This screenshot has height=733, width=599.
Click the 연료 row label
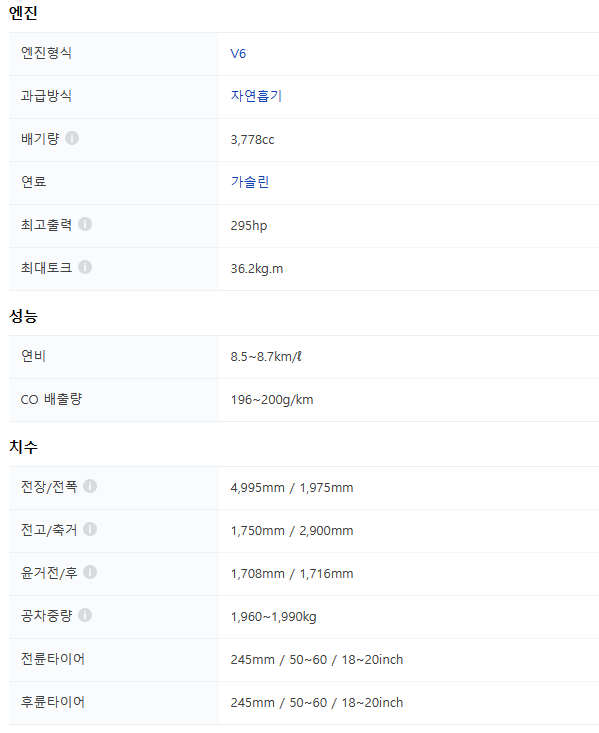[34, 182]
